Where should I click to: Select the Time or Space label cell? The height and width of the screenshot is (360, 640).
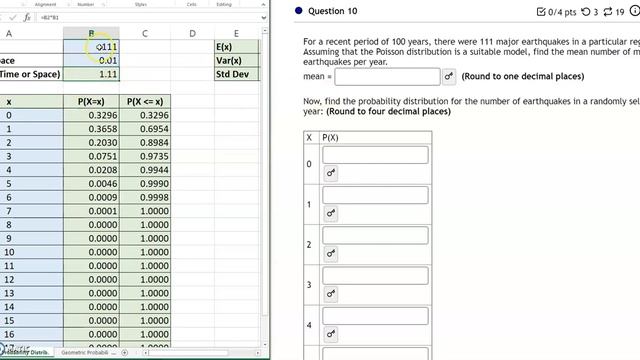click(x=31, y=74)
